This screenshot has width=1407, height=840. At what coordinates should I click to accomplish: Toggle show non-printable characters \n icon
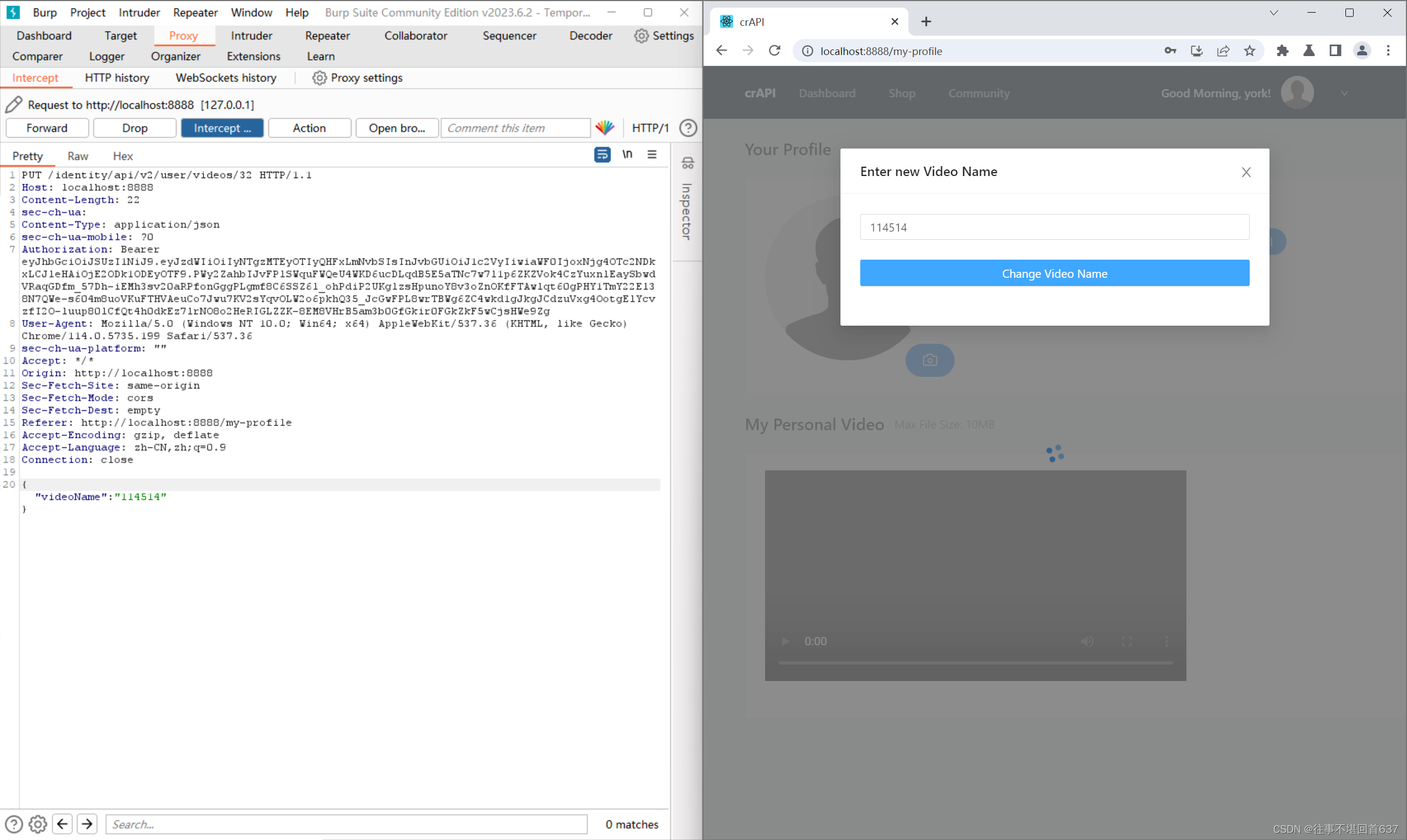point(627,155)
